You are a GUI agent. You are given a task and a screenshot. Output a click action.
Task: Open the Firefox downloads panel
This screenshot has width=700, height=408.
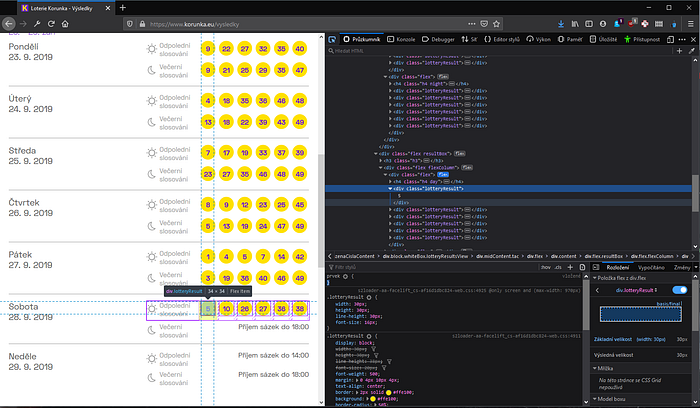tap(561, 22)
